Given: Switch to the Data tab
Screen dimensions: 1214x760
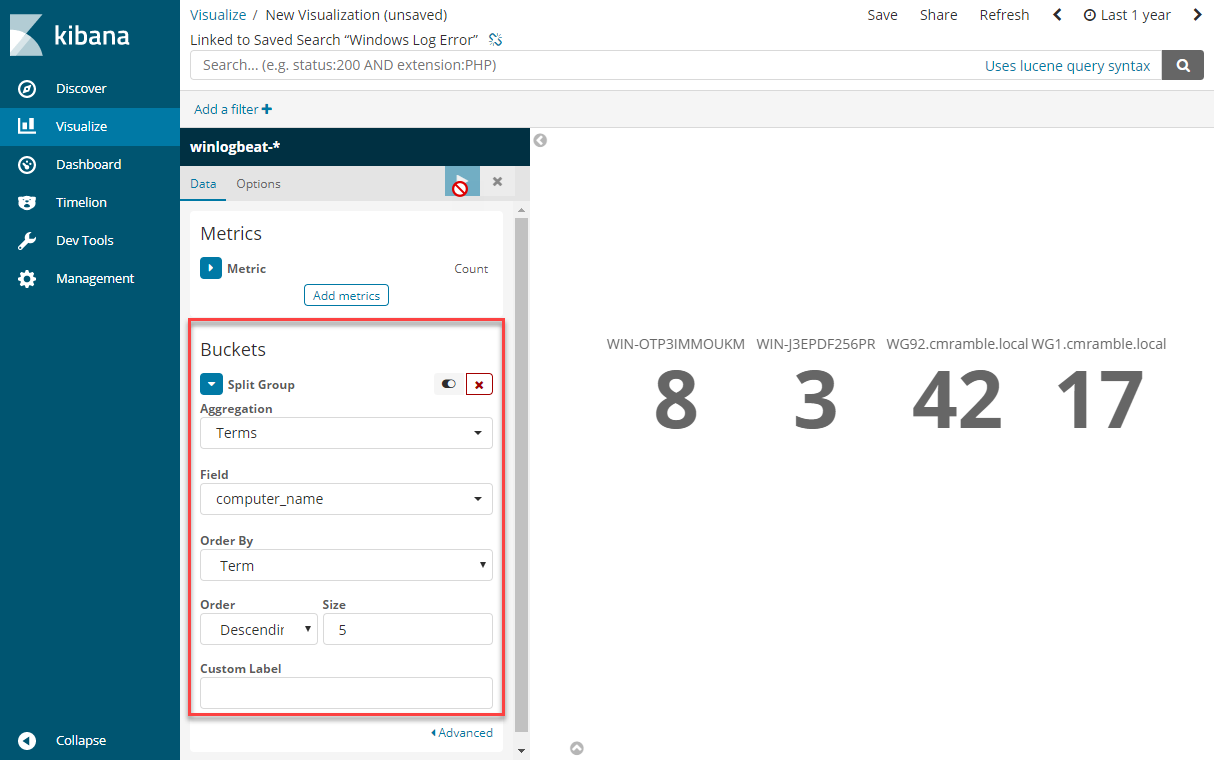Looking at the screenshot, I should (203, 184).
